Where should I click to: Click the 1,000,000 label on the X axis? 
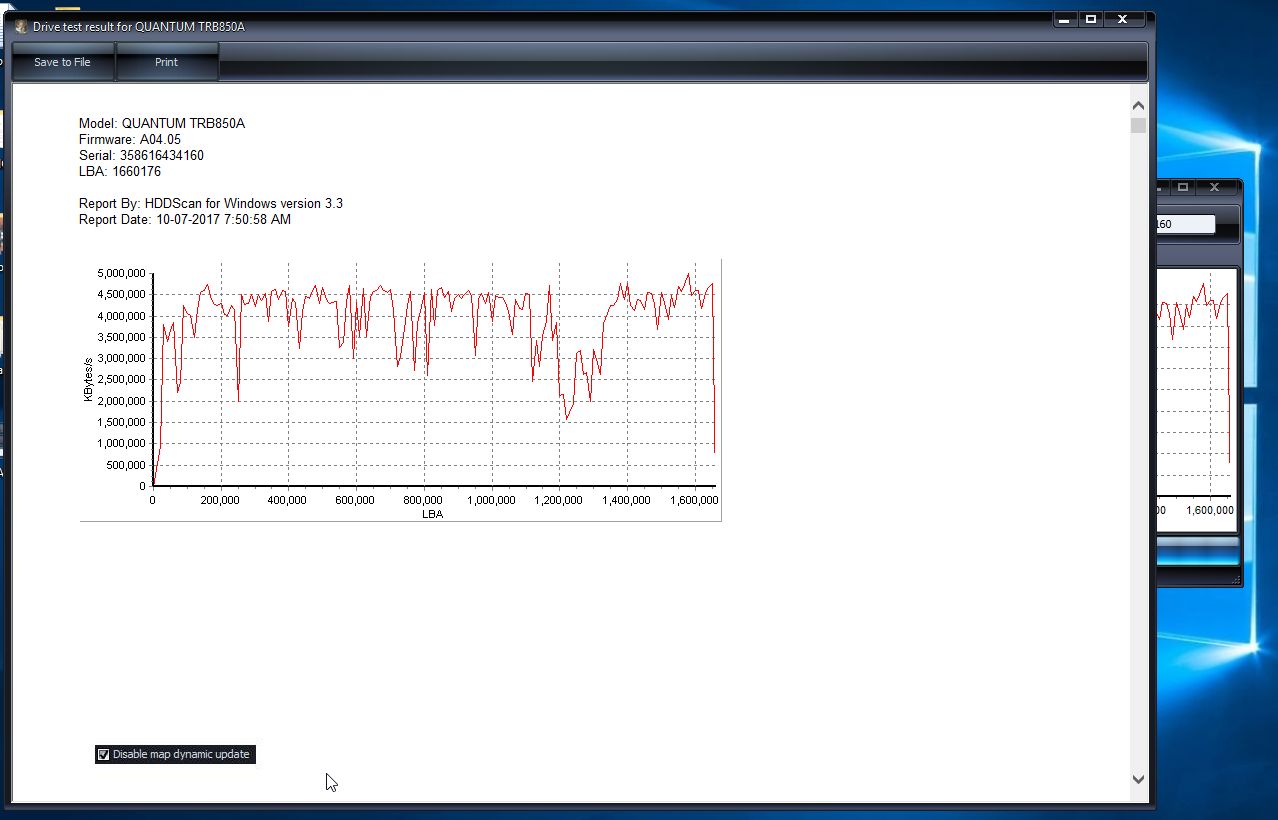pyautogui.click(x=491, y=500)
